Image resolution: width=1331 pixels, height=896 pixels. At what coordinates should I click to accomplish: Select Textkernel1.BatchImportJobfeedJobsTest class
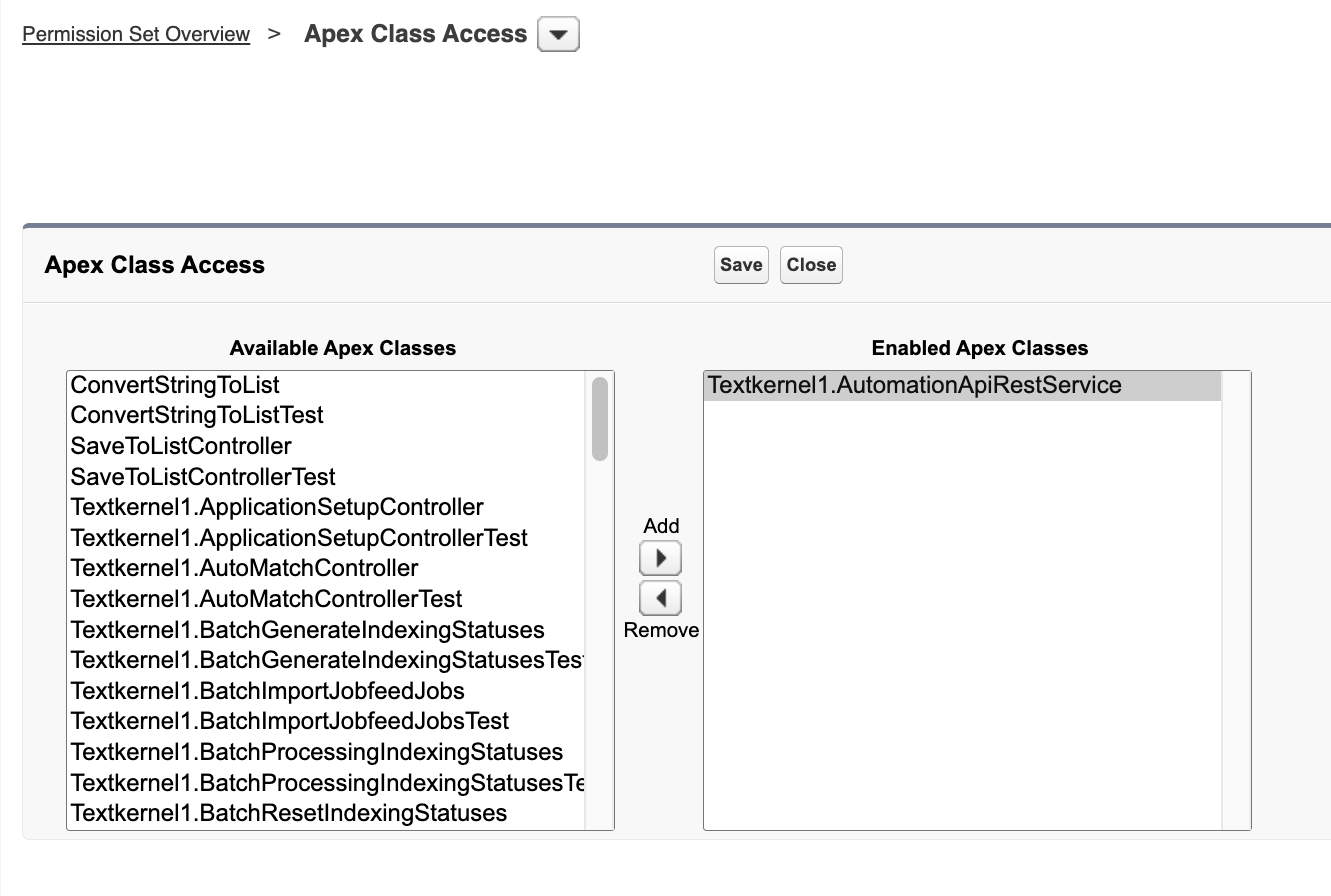coord(327,721)
